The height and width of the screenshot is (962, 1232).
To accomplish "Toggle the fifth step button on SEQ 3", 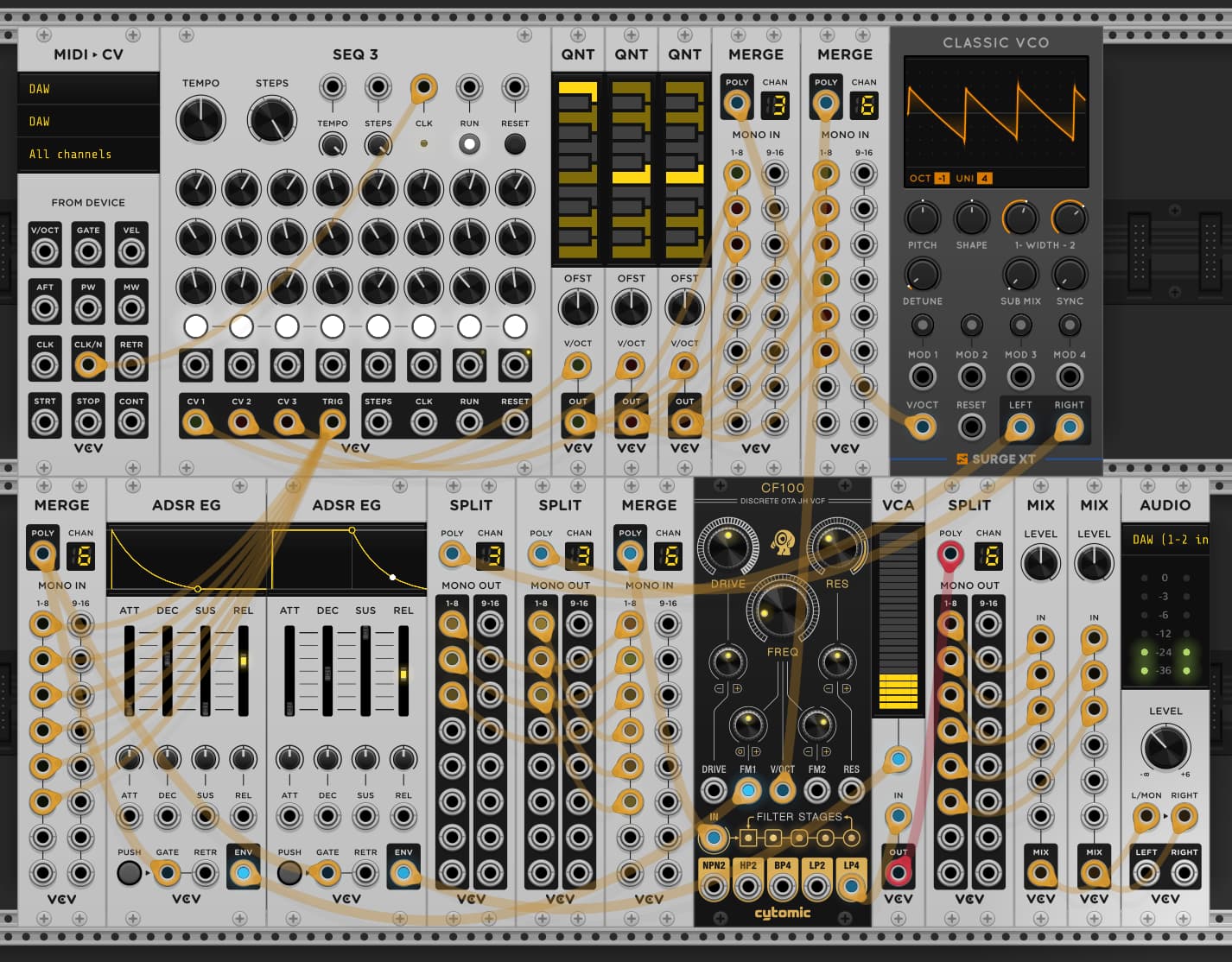I will point(378,326).
